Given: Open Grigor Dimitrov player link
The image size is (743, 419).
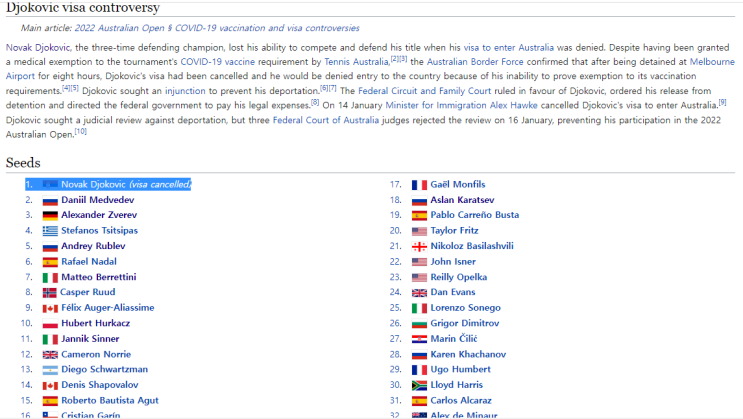Looking at the screenshot, I should [x=465, y=323].
